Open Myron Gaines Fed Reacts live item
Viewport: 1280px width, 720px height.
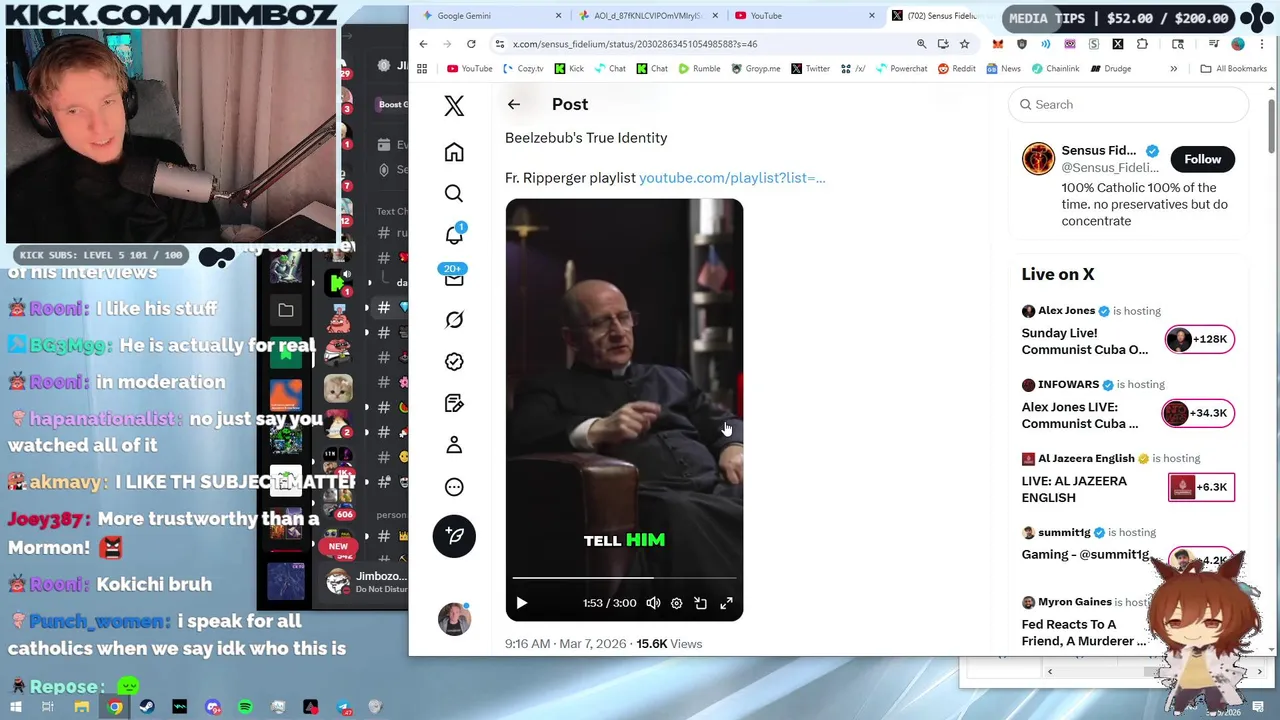pos(1084,632)
